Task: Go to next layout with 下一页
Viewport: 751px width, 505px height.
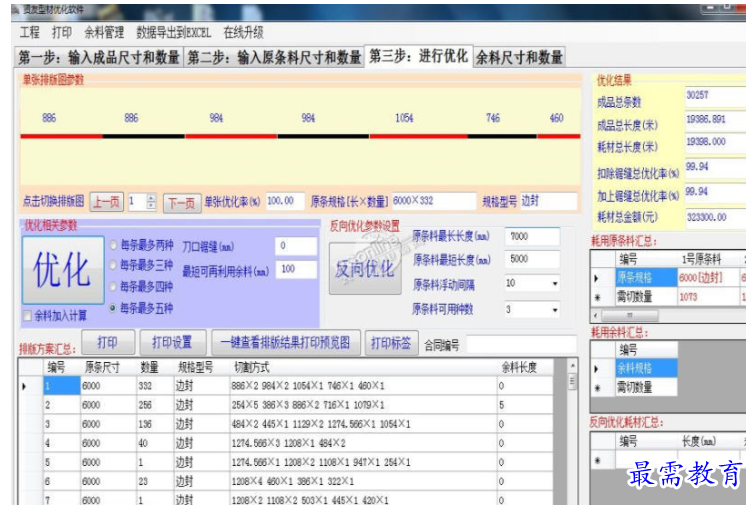Action: tap(181, 203)
